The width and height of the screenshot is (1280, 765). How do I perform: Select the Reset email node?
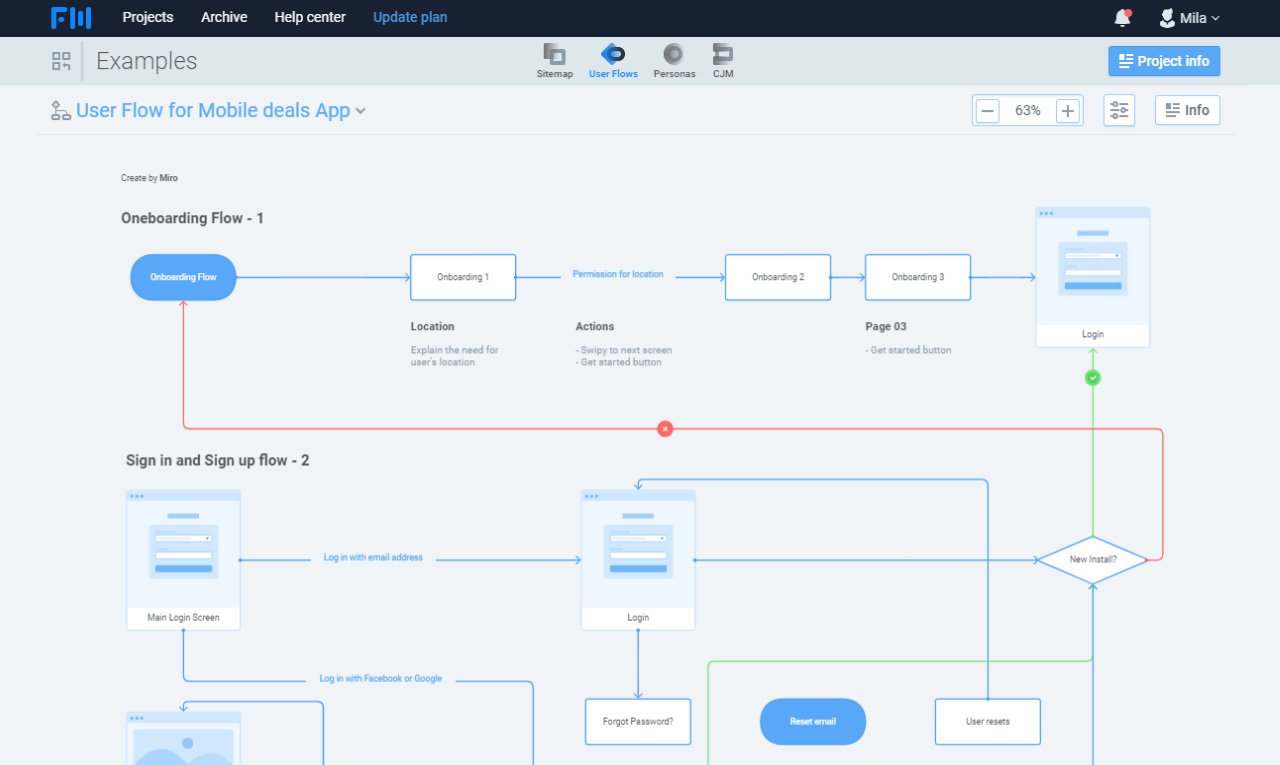pos(813,722)
